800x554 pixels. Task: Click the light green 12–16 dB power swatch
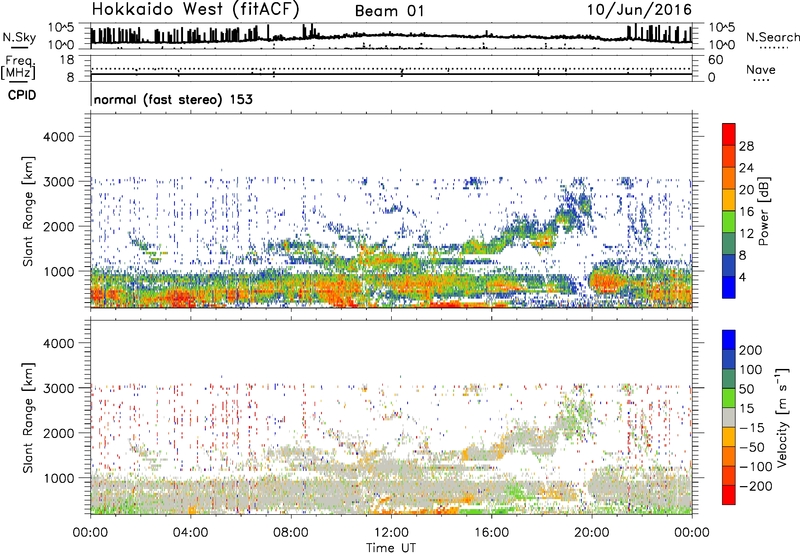pos(729,222)
